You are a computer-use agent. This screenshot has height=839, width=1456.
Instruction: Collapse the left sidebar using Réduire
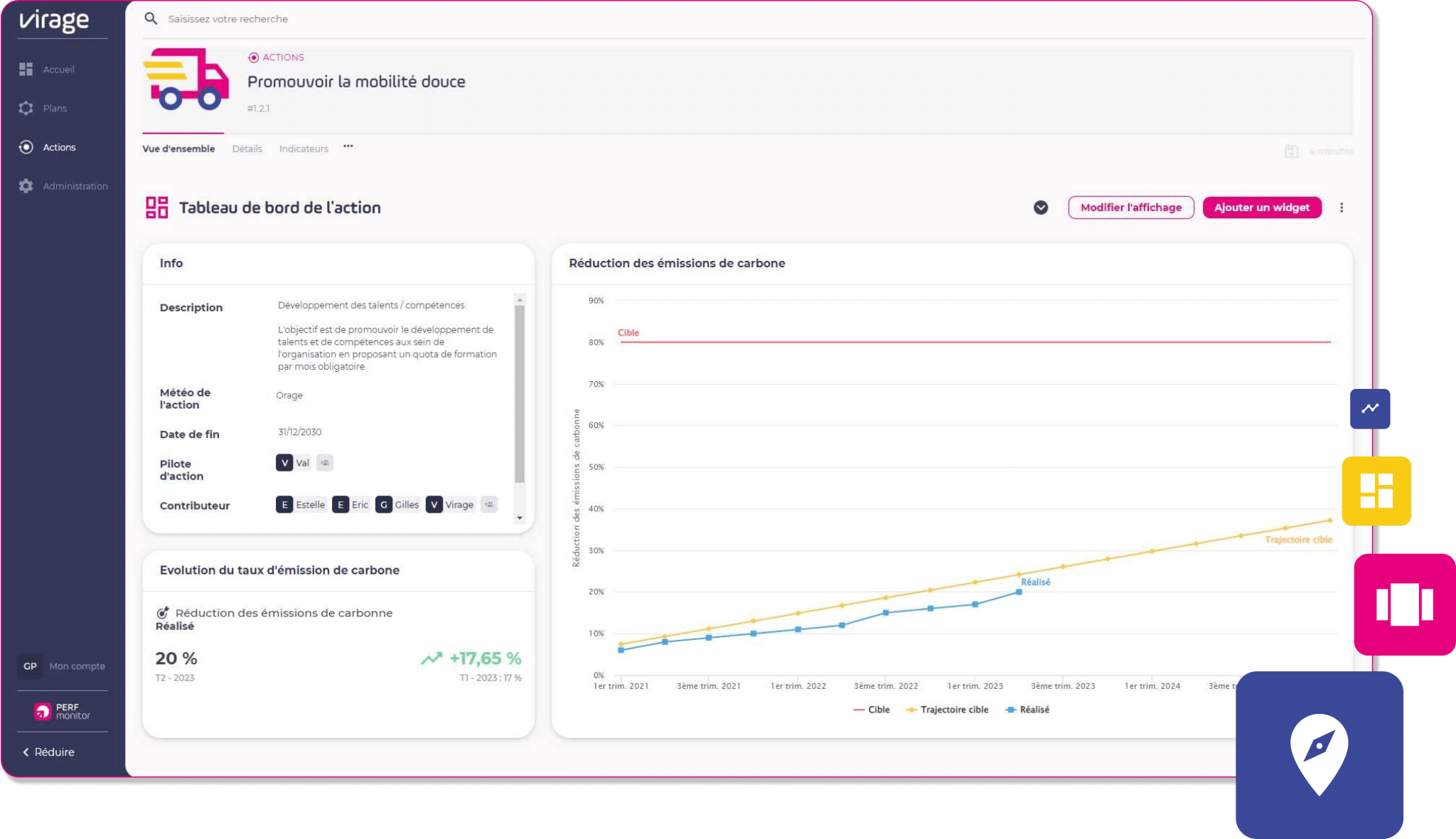(51, 752)
